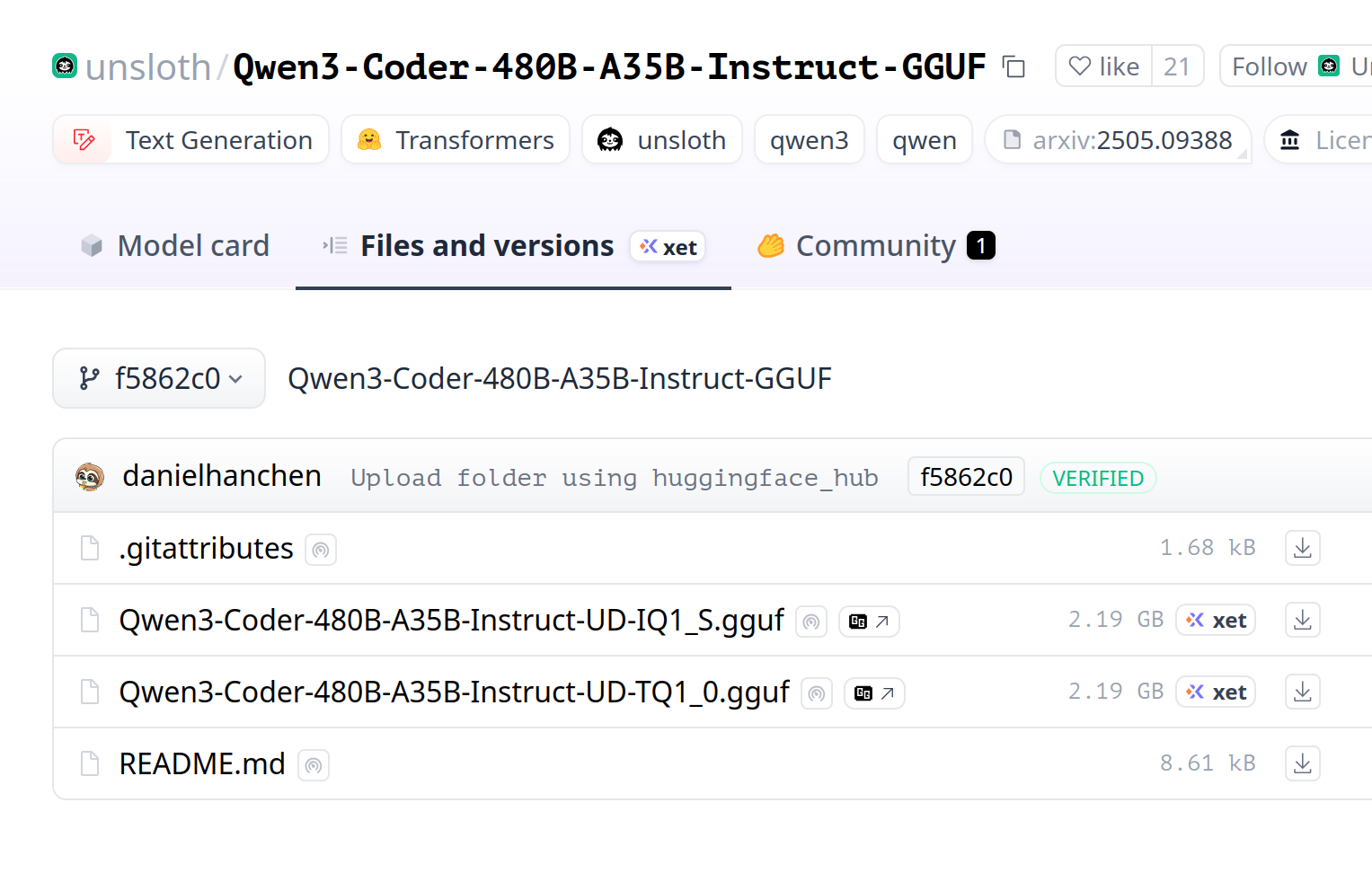
Task: Click the 2.19 GB size of UD-IQ1_S.gguf
Action: pos(1116,620)
